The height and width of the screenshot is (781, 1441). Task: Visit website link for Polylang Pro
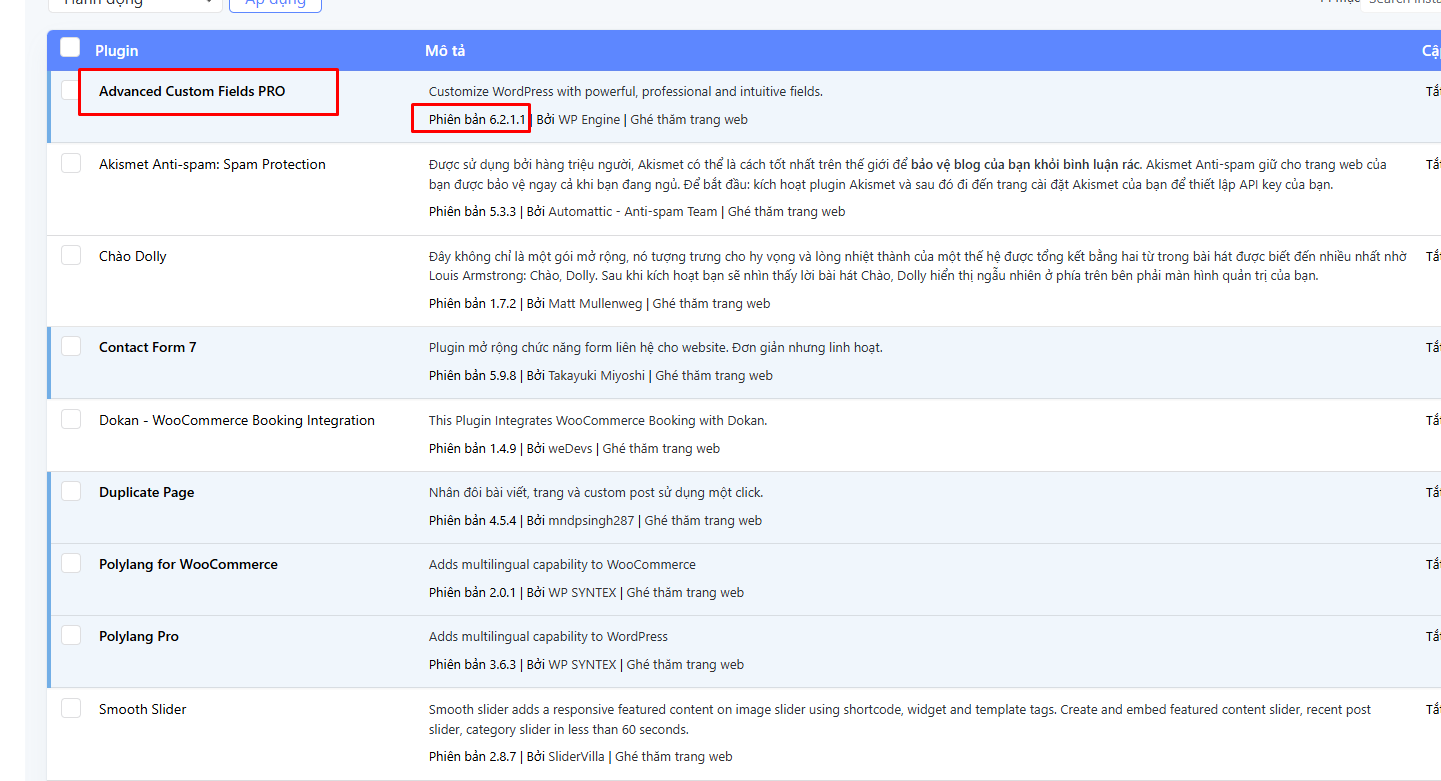[685, 665]
